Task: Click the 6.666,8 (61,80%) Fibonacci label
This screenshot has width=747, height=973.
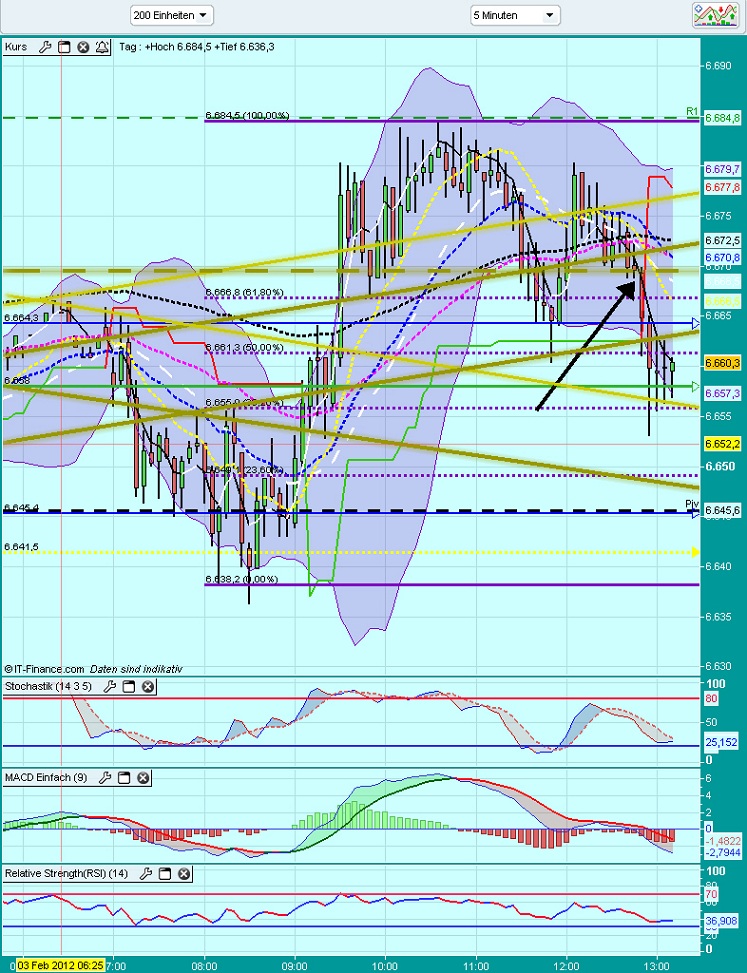Action: click(x=244, y=292)
